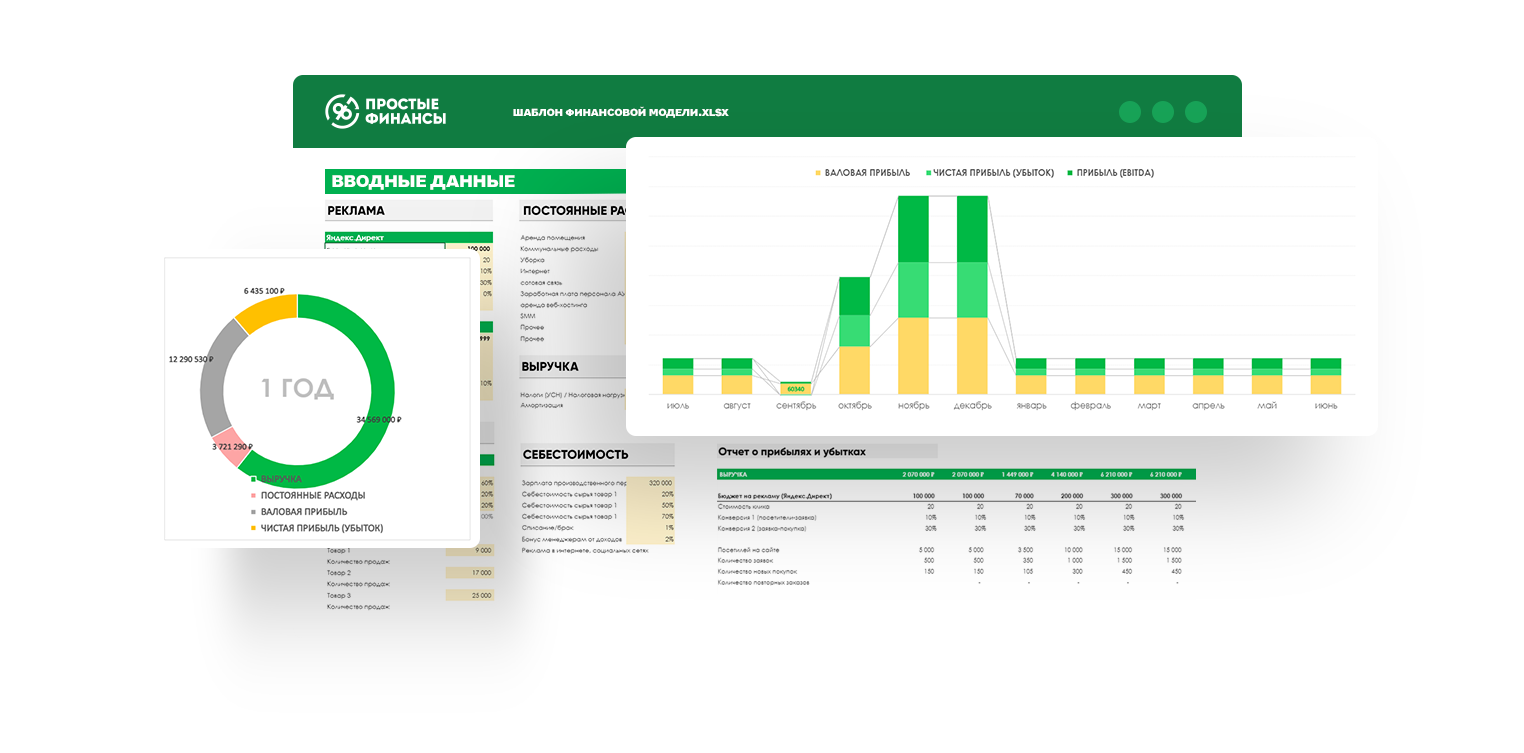Open the file title Шаблон финансовой модели.xlsx
The width and height of the screenshot is (1524, 753).
(620, 112)
